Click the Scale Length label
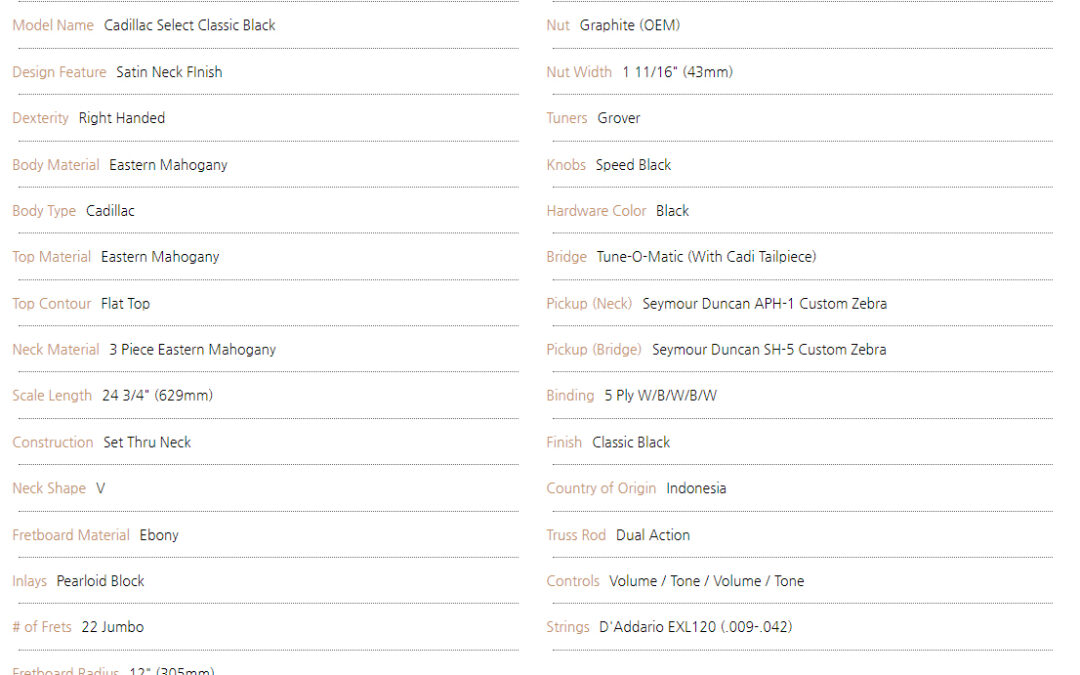Image resolution: width=1080 pixels, height=675 pixels. [52, 396]
